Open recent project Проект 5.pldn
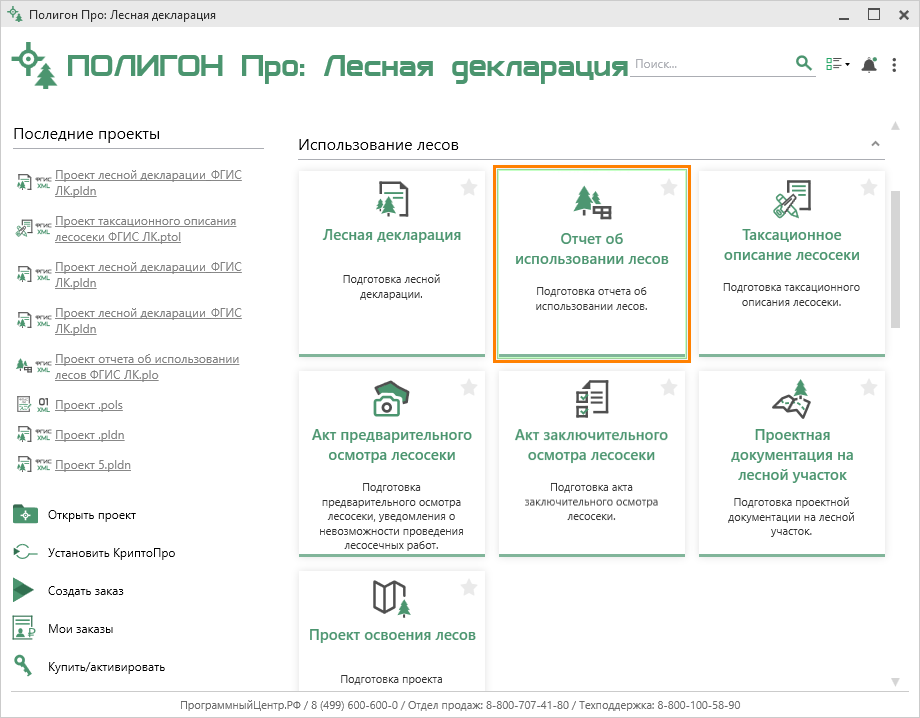This screenshot has width=920, height=718. coord(93,465)
